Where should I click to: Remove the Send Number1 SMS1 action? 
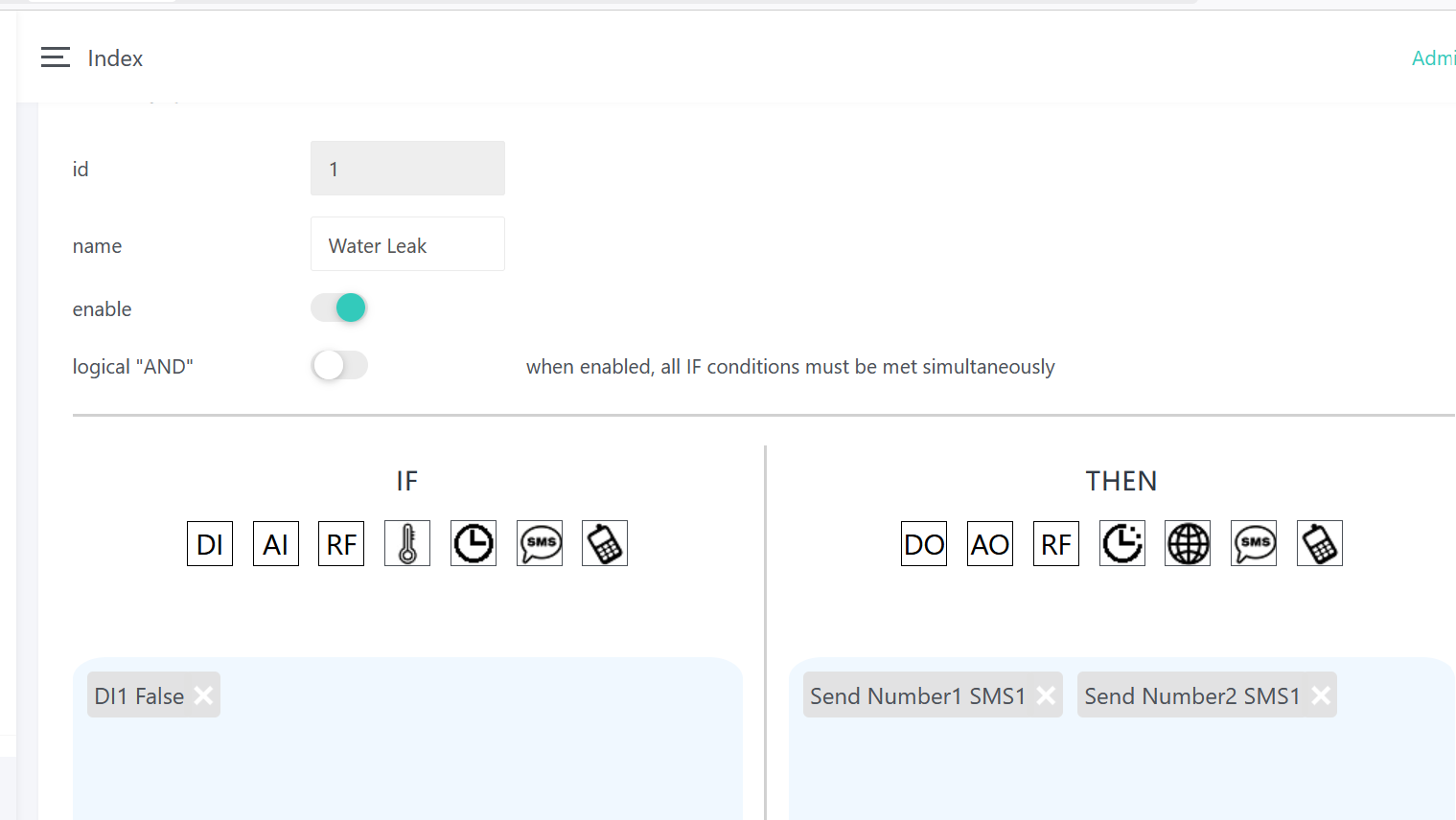[1046, 695]
